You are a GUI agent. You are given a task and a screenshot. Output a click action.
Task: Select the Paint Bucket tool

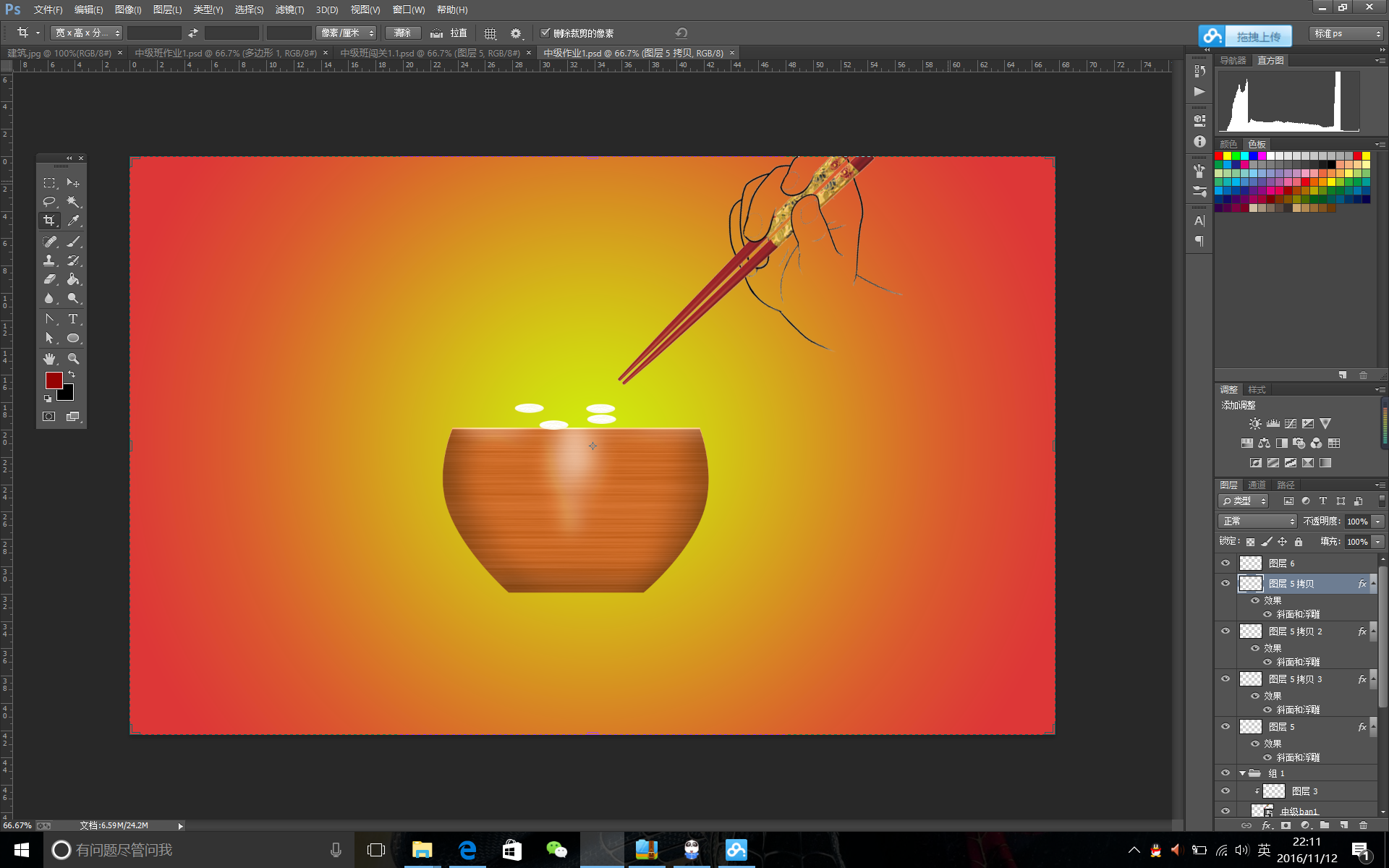(73, 279)
